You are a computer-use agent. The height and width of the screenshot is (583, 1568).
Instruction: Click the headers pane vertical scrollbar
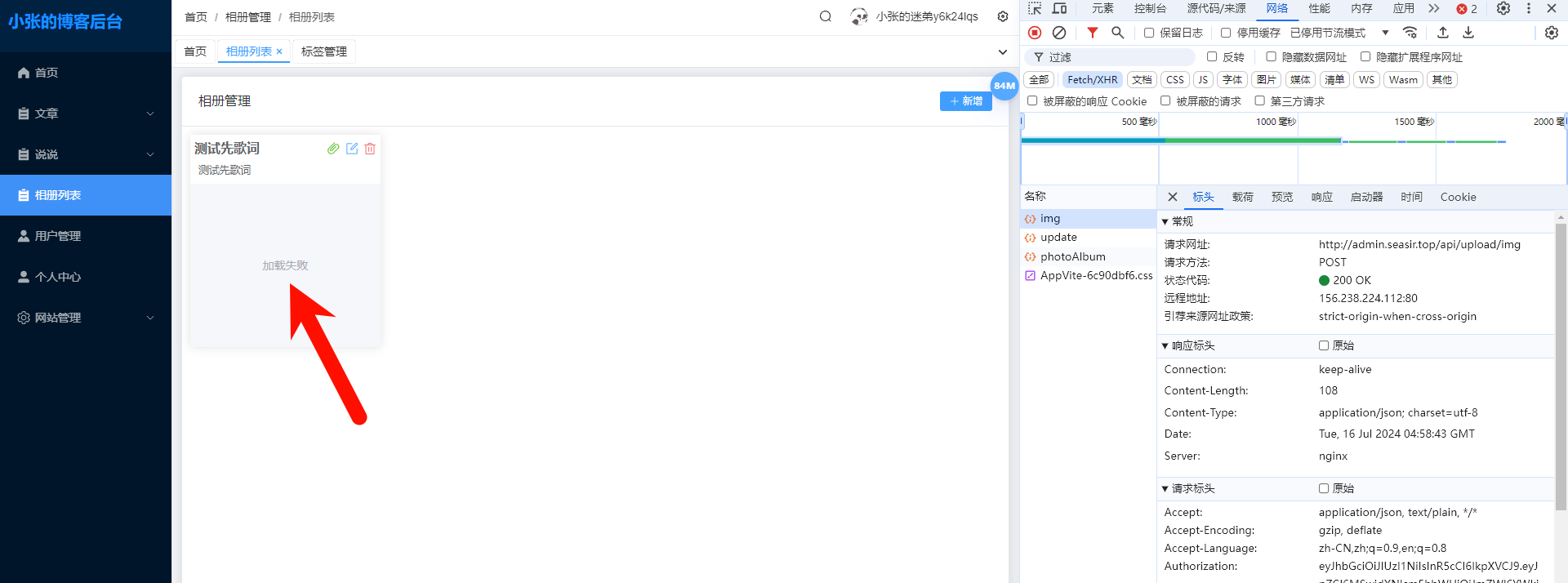pos(1561,367)
